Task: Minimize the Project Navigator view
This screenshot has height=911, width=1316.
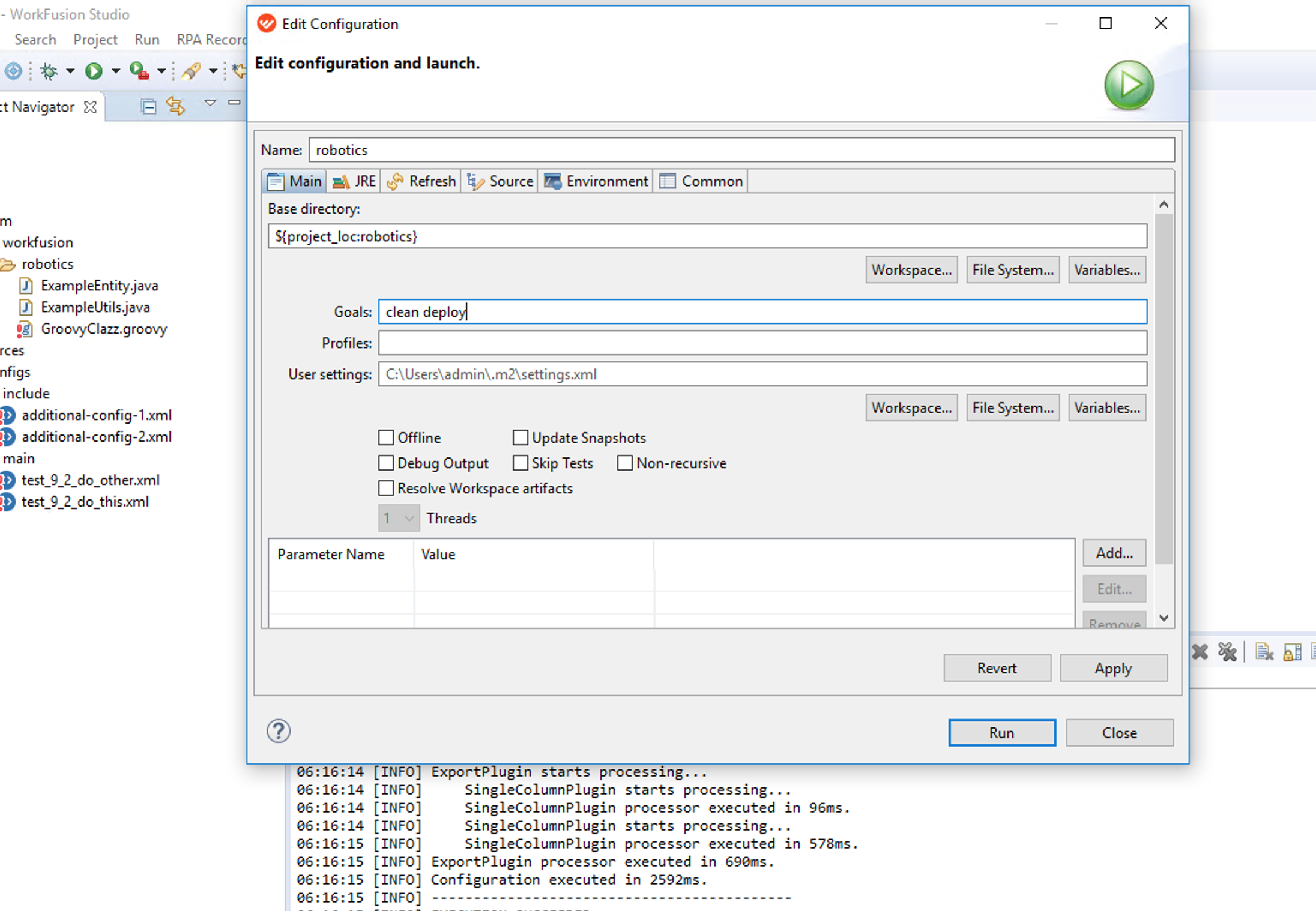Action: [x=235, y=103]
